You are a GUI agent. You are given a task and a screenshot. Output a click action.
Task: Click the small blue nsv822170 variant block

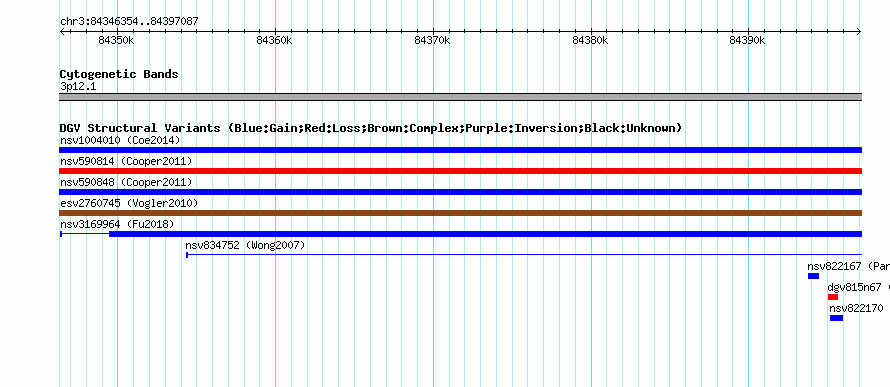pyautogui.click(x=836, y=318)
